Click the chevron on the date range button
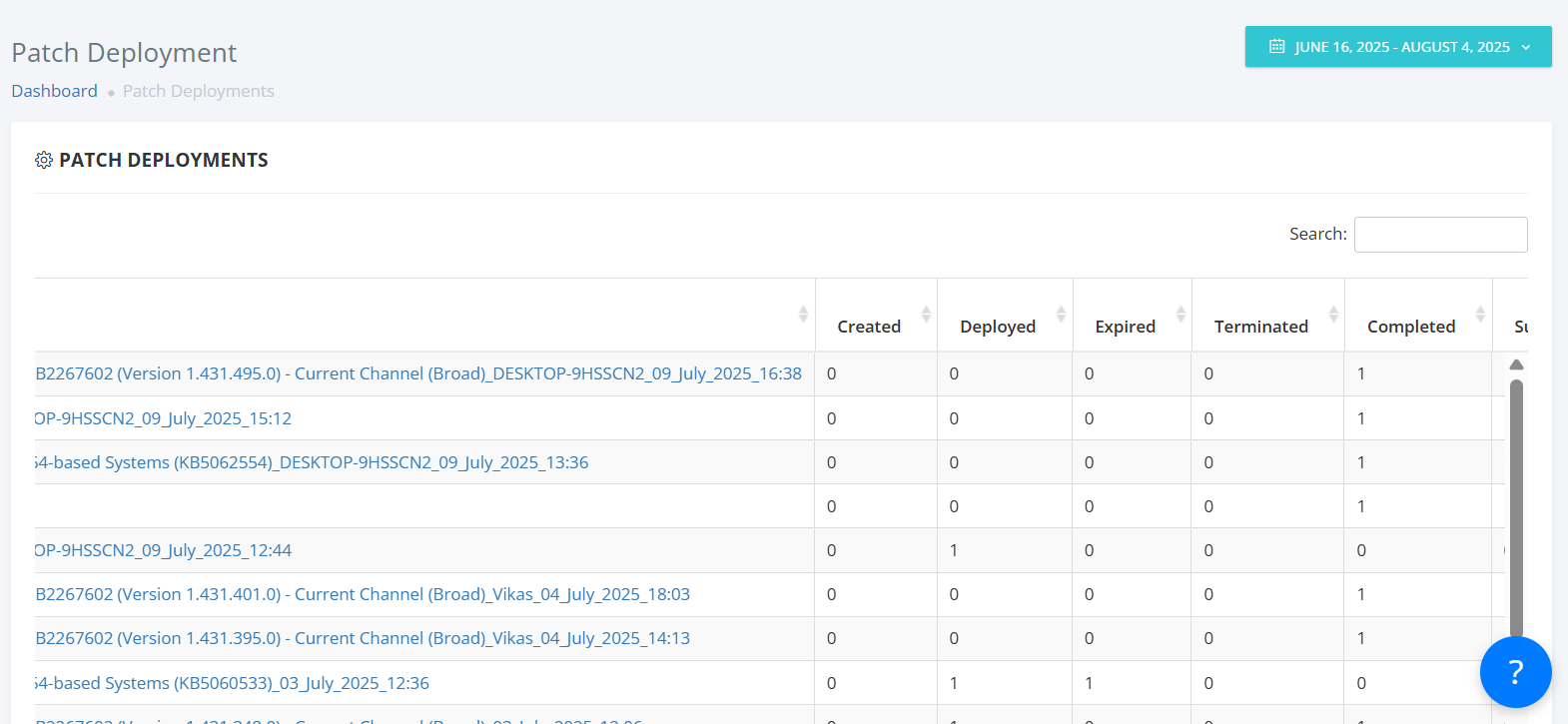Viewport: 1568px width, 724px height. click(x=1526, y=47)
